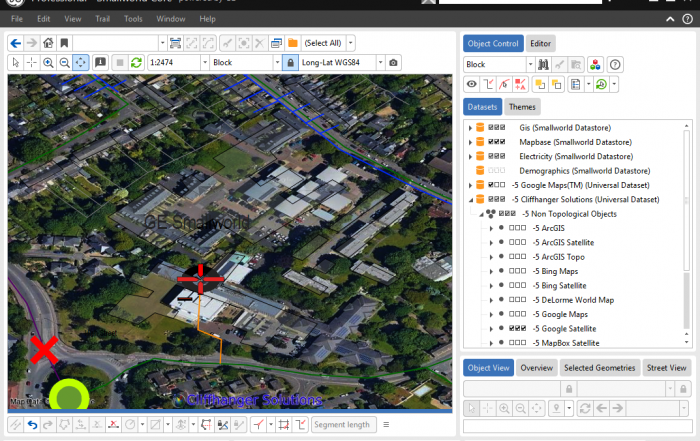The width and height of the screenshot is (700, 441).
Task: Select the pointer selection tool
Action: 16,62
